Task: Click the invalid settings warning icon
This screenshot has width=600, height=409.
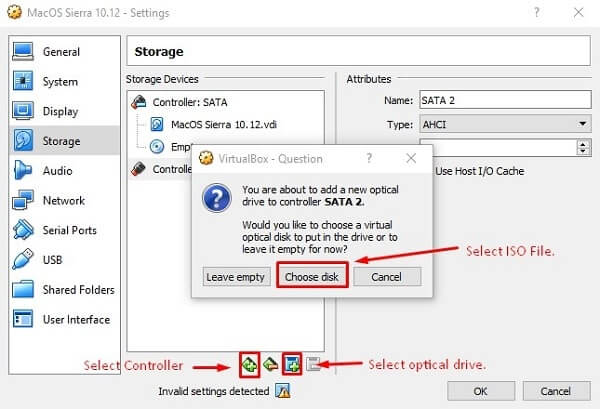Action: 283,391
